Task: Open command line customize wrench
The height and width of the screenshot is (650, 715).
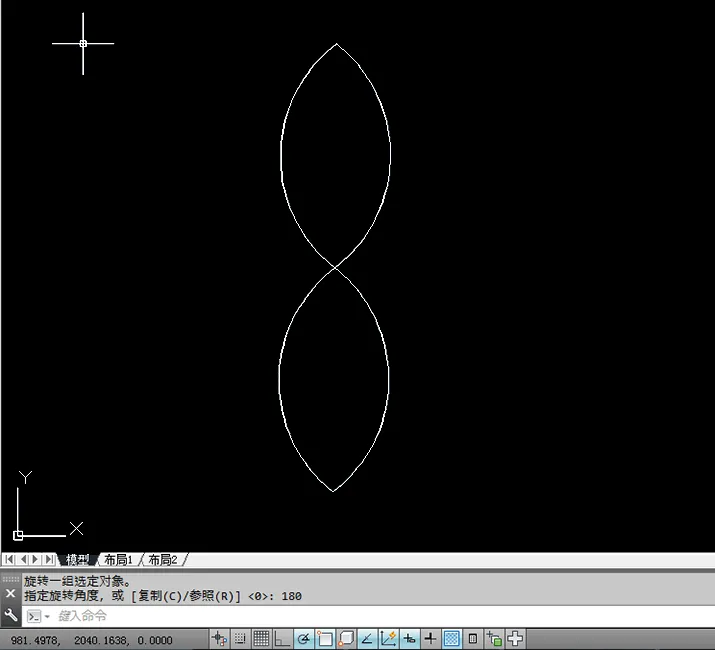Action: tap(10, 616)
